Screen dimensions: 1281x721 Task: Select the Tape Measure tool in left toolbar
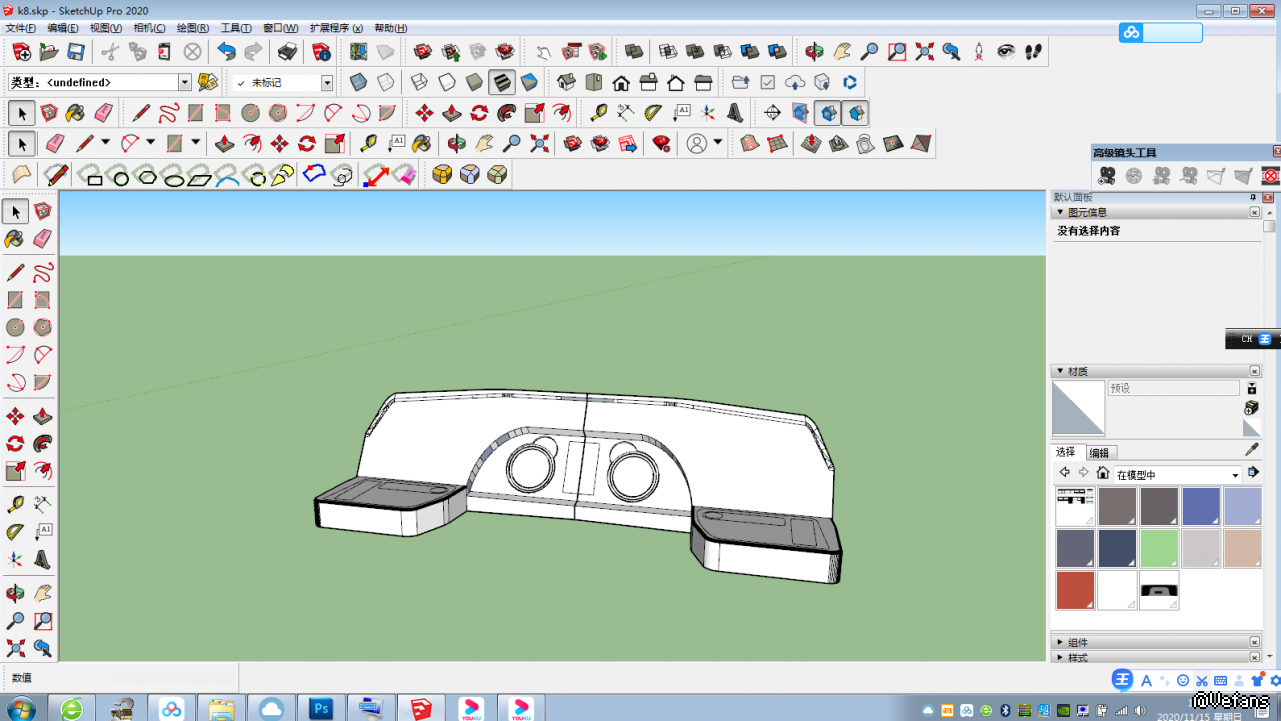(15, 505)
